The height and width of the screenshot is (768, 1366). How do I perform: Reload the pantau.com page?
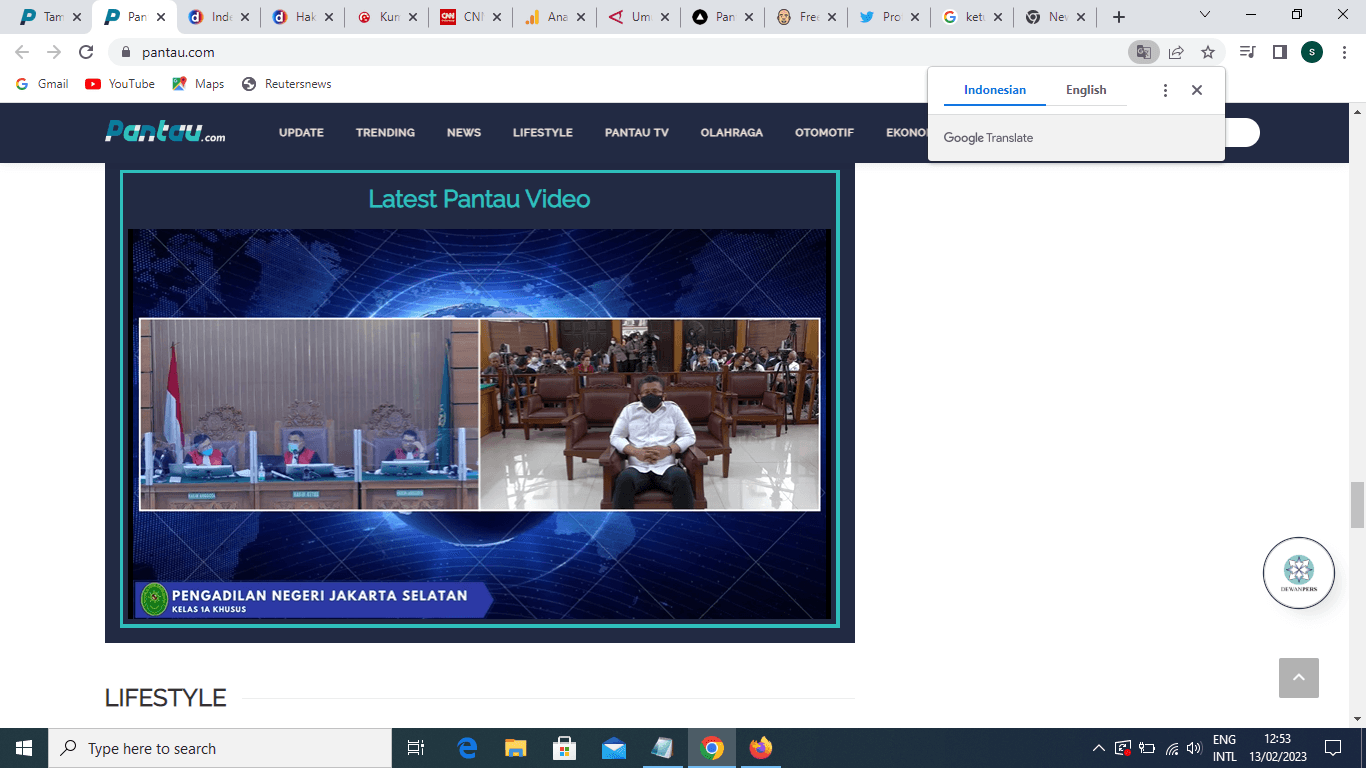[86, 52]
